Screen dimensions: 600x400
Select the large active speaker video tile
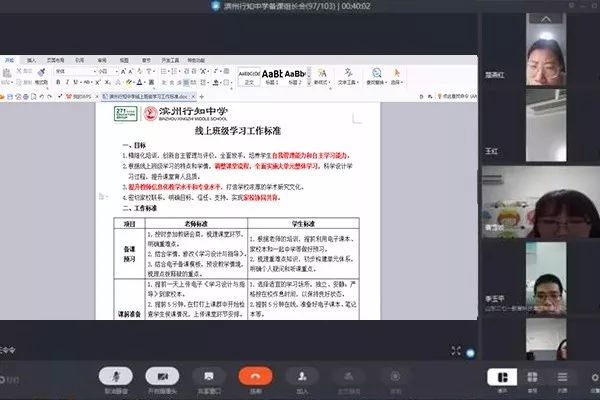[x=541, y=202]
